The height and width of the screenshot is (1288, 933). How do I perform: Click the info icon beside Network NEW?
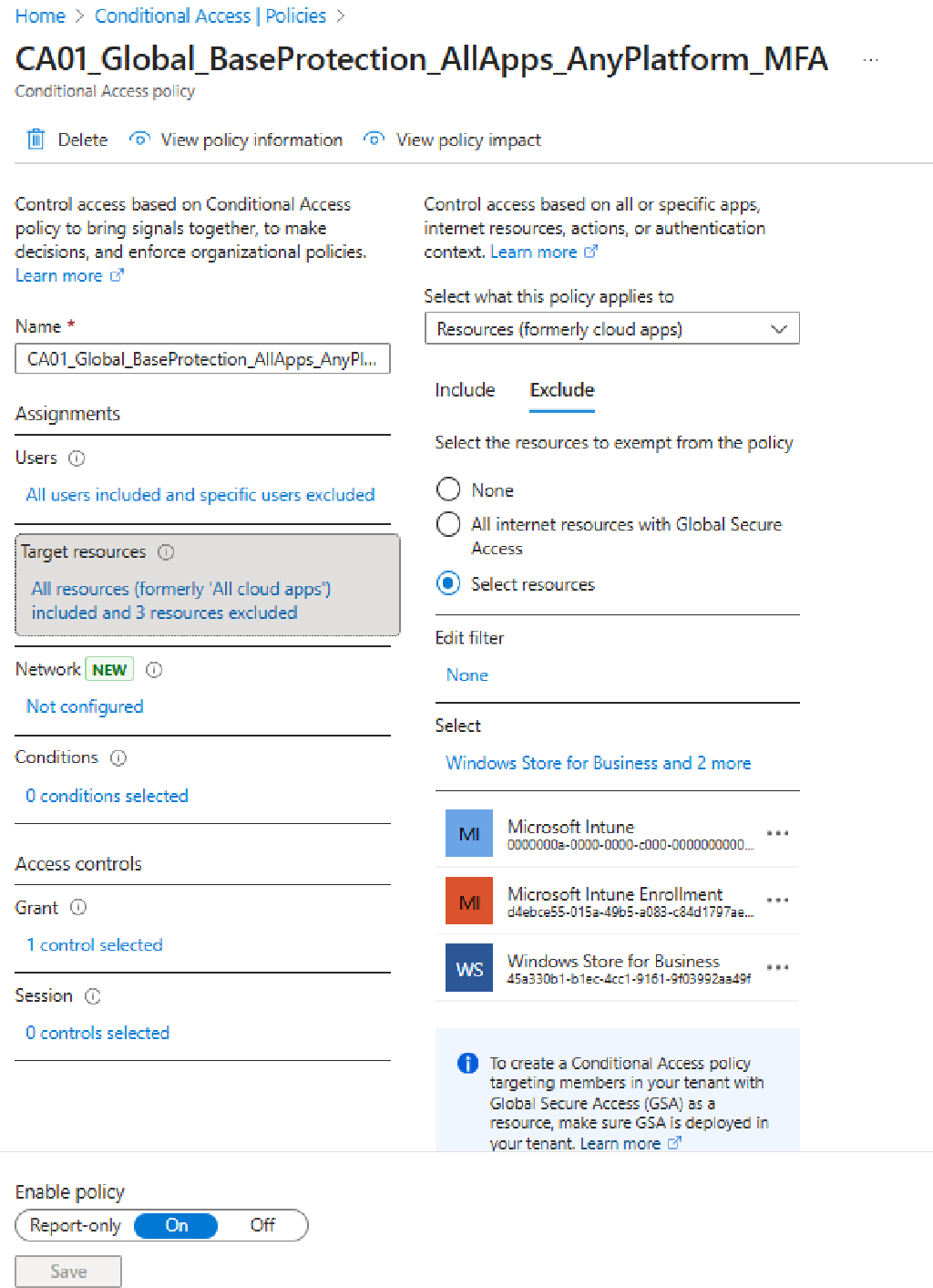point(154,669)
